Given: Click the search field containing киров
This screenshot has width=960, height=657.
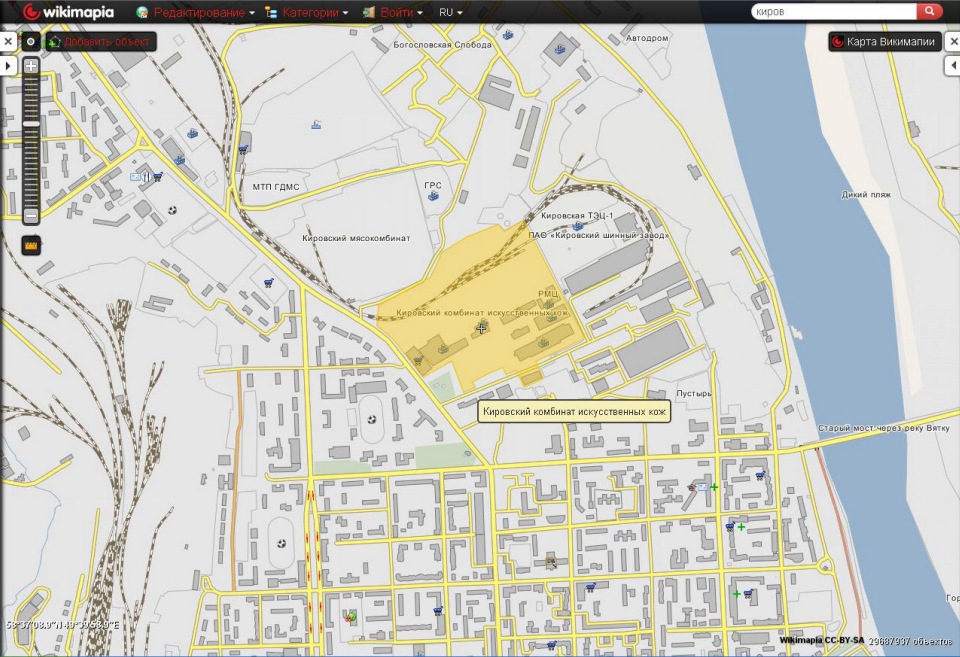Looking at the screenshot, I should [x=833, y=12].
